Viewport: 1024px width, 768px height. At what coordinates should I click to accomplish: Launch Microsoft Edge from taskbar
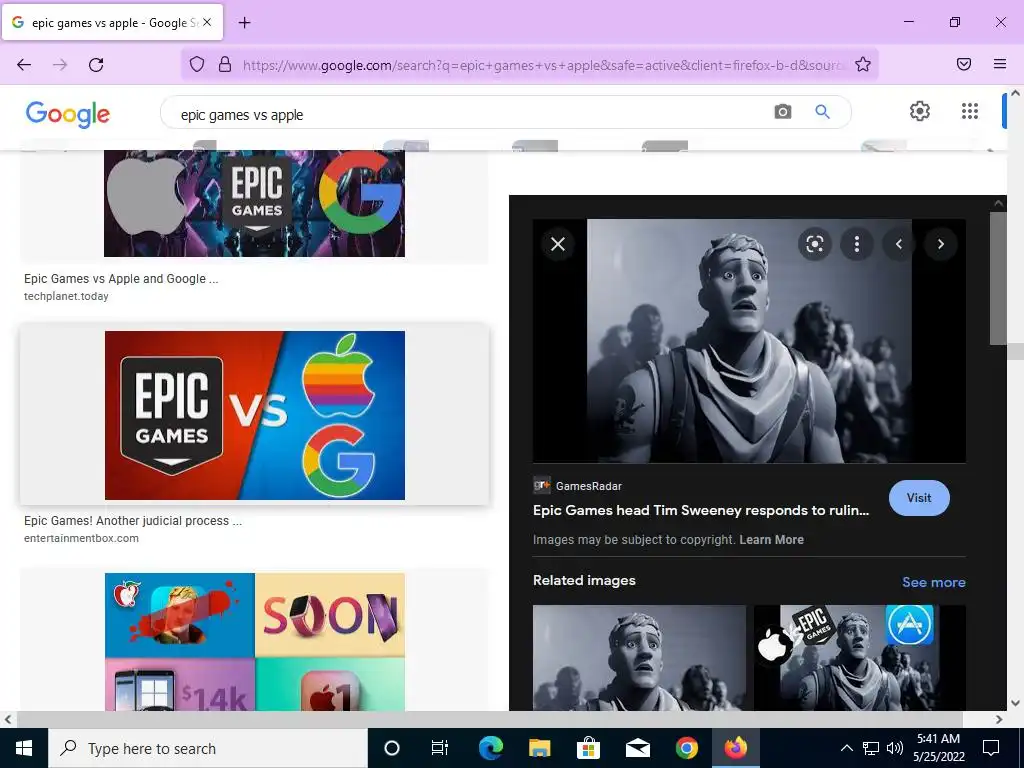pyautogui.click(x=490, y=748)
